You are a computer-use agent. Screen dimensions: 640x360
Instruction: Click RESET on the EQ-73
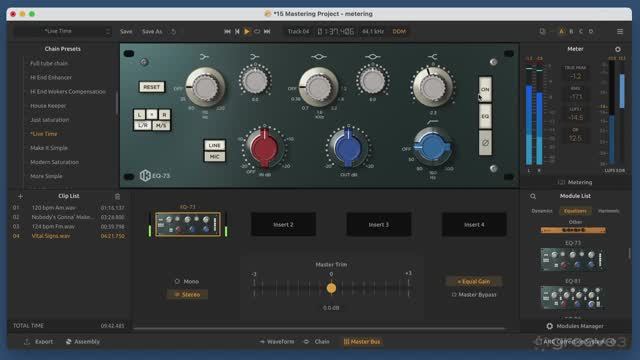pyautogui.click(x=152, y=87)
